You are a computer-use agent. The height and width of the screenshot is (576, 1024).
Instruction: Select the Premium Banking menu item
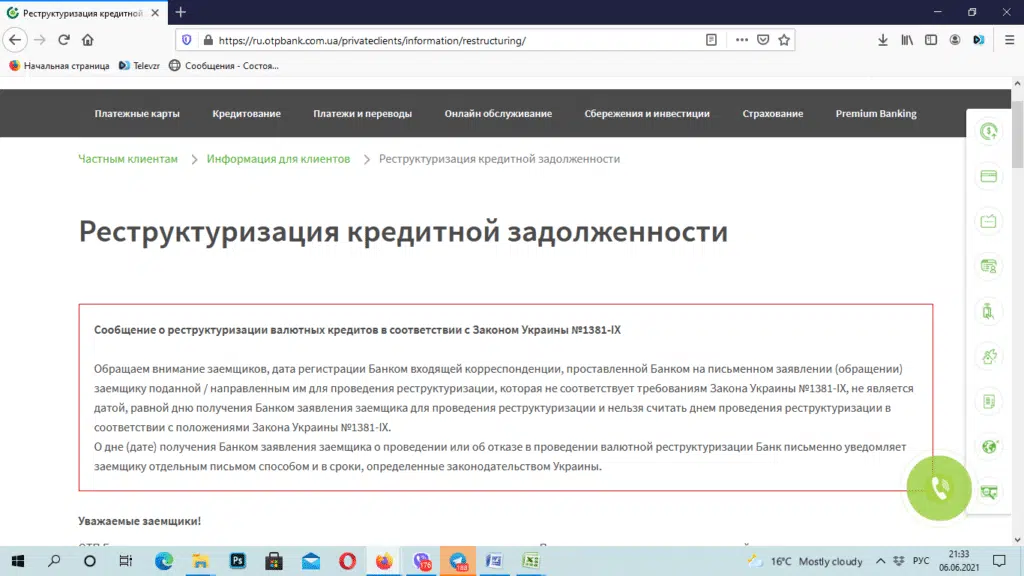pos(875,114)
